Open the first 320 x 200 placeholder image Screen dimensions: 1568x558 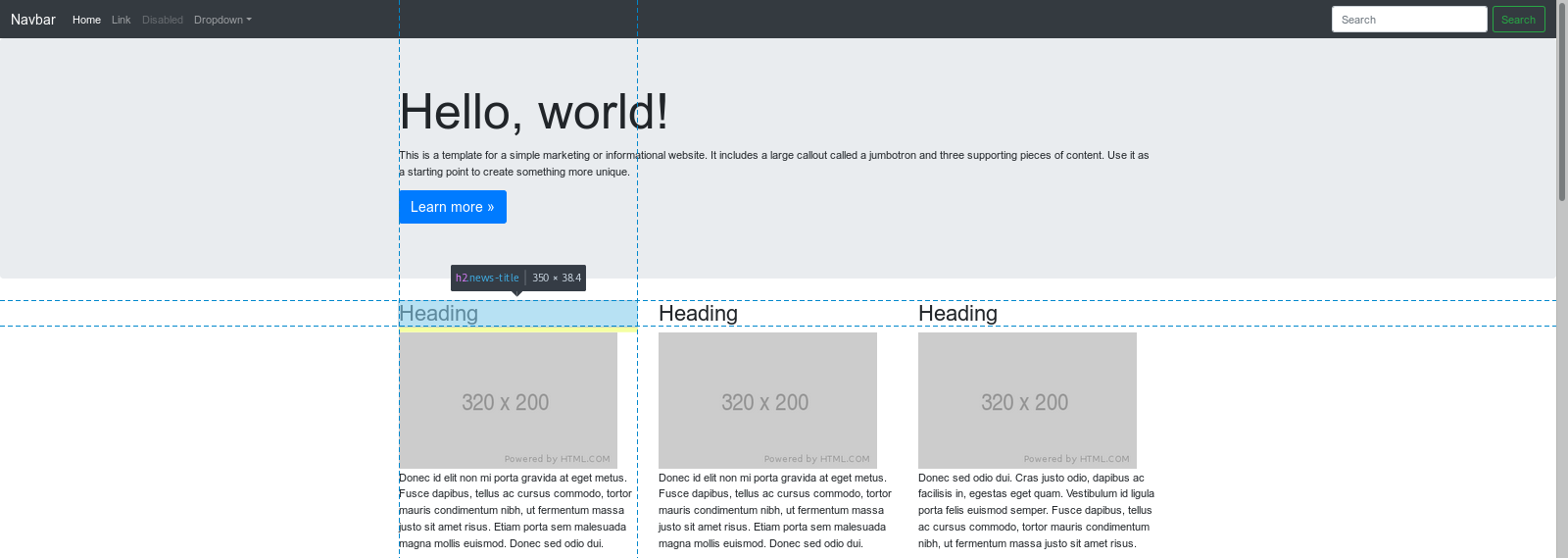508,400
